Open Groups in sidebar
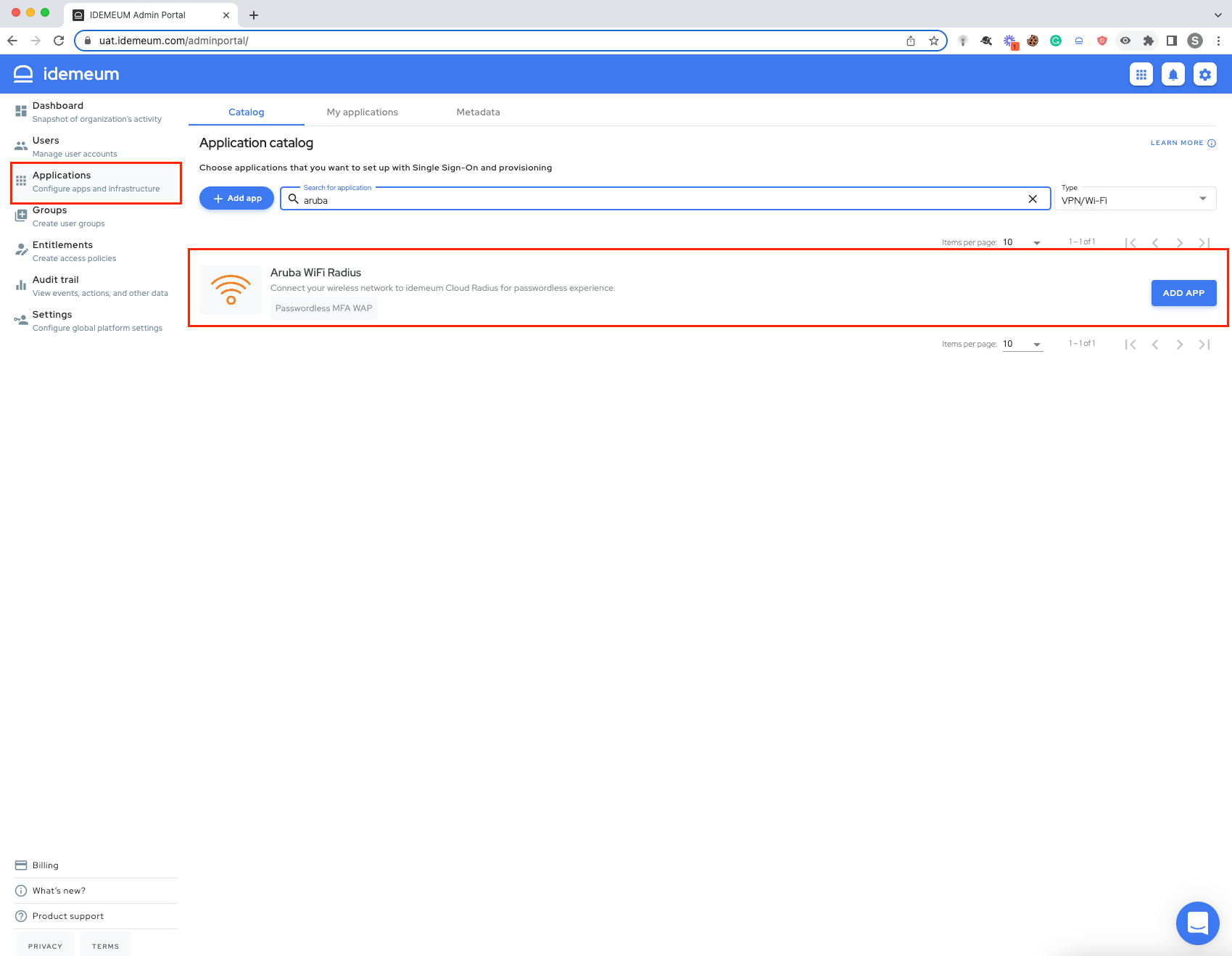 click(96, 216)
